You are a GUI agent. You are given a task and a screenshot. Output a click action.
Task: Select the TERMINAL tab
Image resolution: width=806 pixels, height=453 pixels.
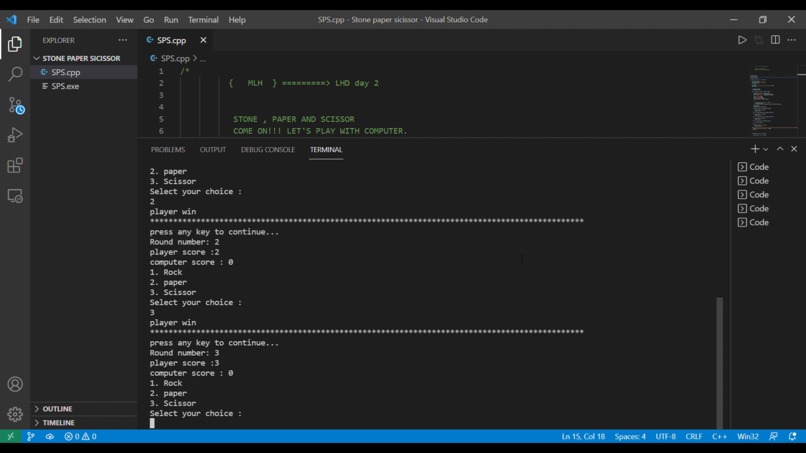[326, 150]
